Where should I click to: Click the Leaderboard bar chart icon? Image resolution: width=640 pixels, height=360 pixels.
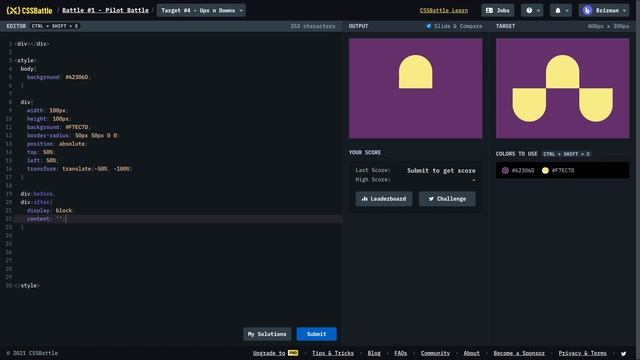pyautogui.click(x=364, y=199)
